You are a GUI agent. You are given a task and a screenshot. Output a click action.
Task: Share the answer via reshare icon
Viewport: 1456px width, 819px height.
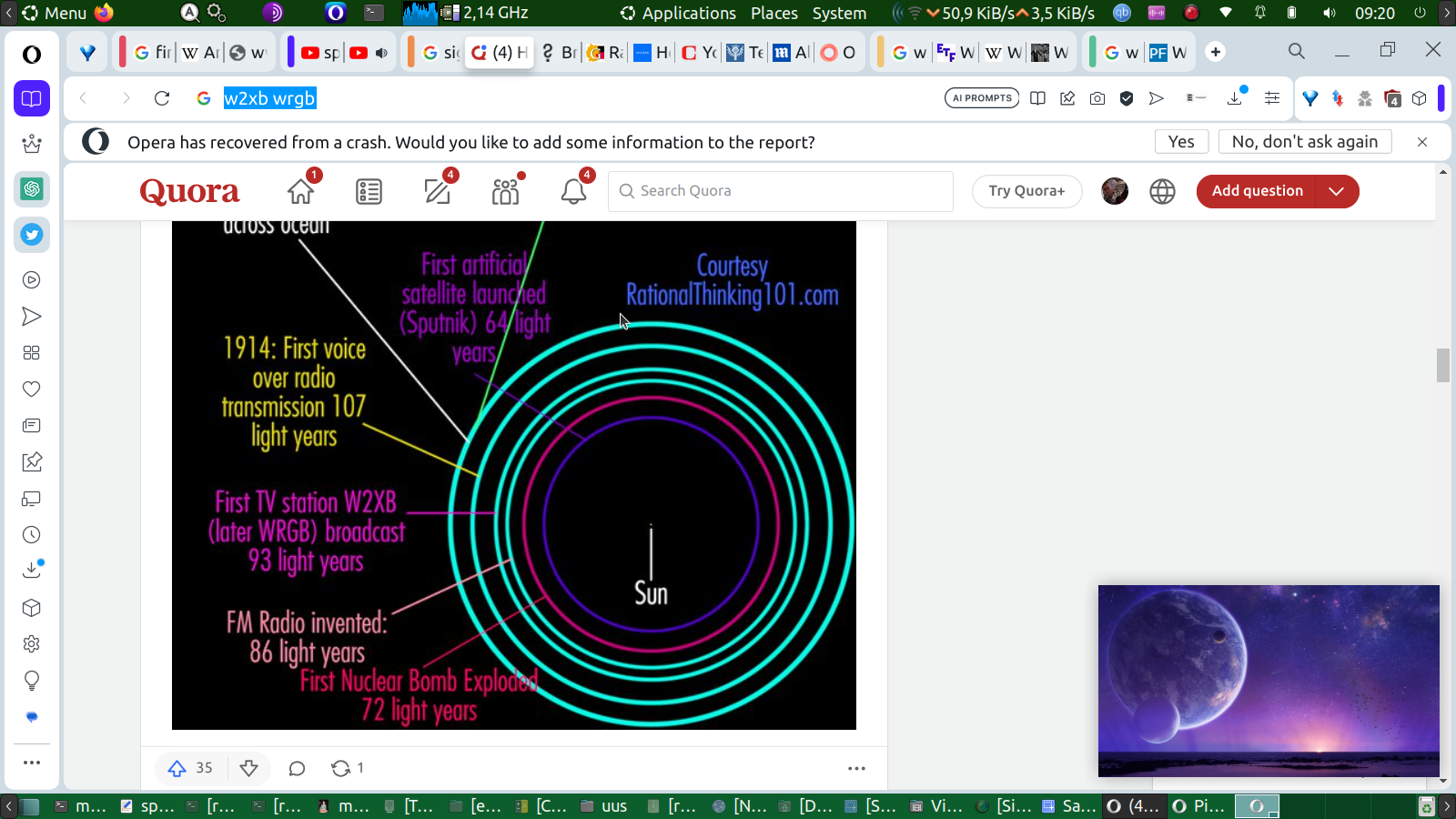(340, 768)
